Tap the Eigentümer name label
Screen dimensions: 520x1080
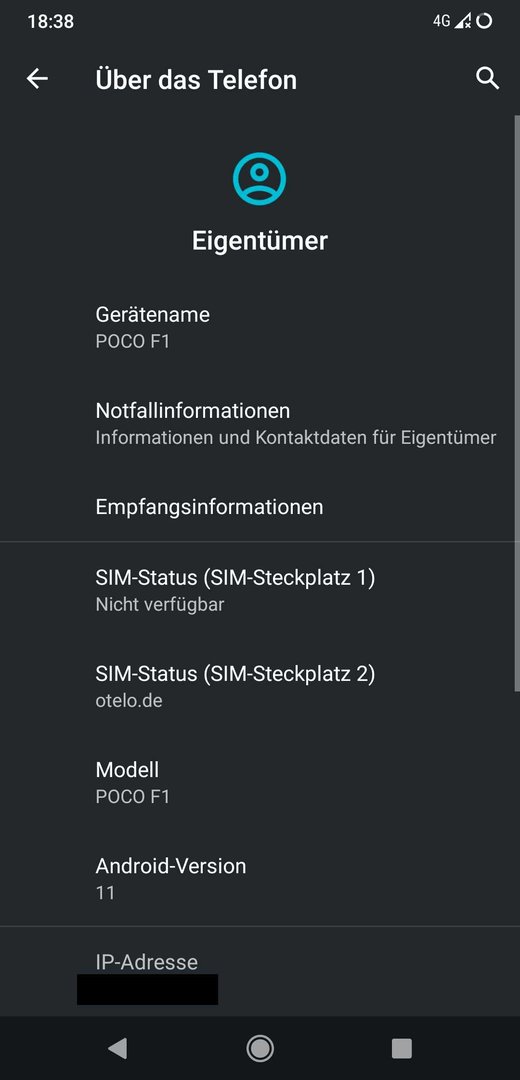260,241
